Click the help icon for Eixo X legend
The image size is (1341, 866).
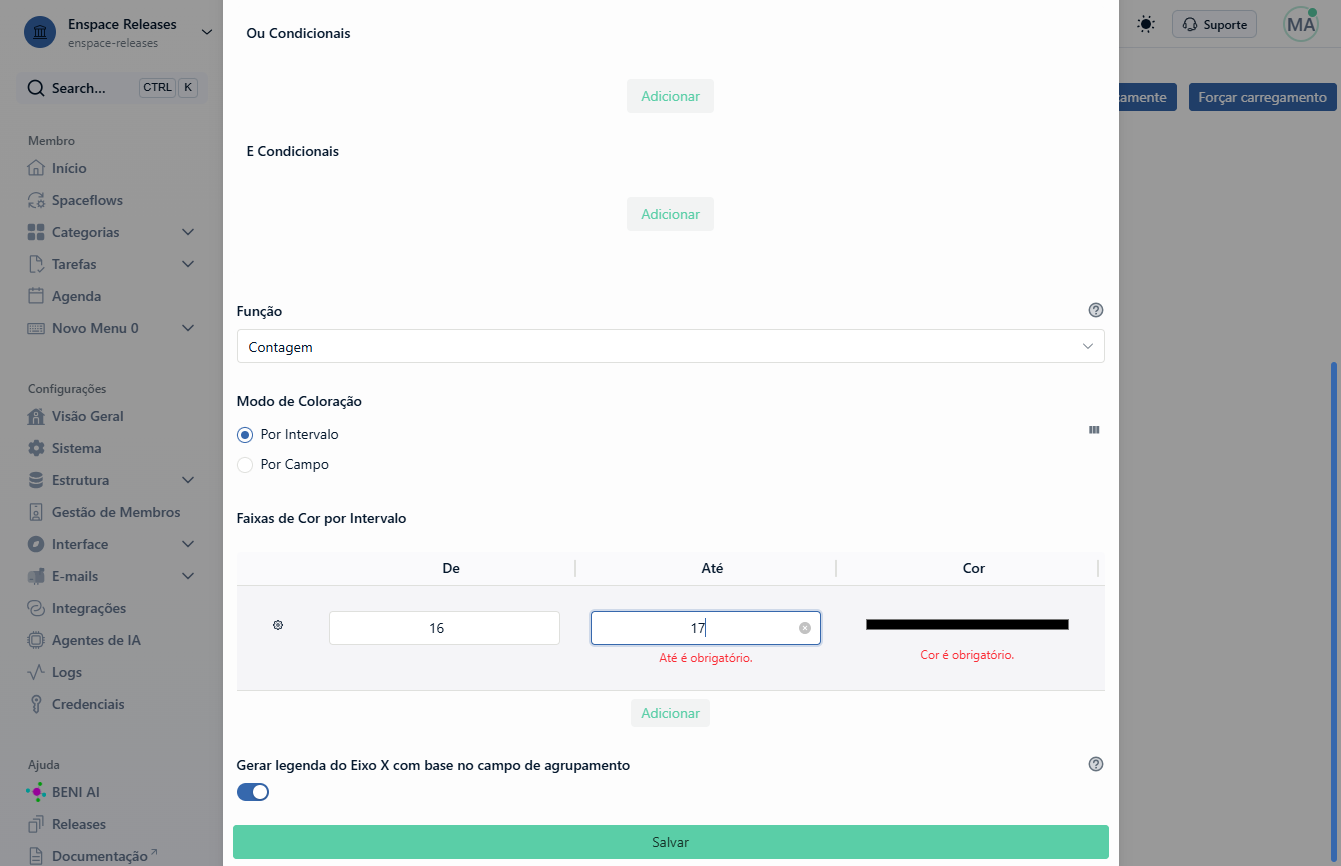pyautogui.click(x=1096, y=764)
